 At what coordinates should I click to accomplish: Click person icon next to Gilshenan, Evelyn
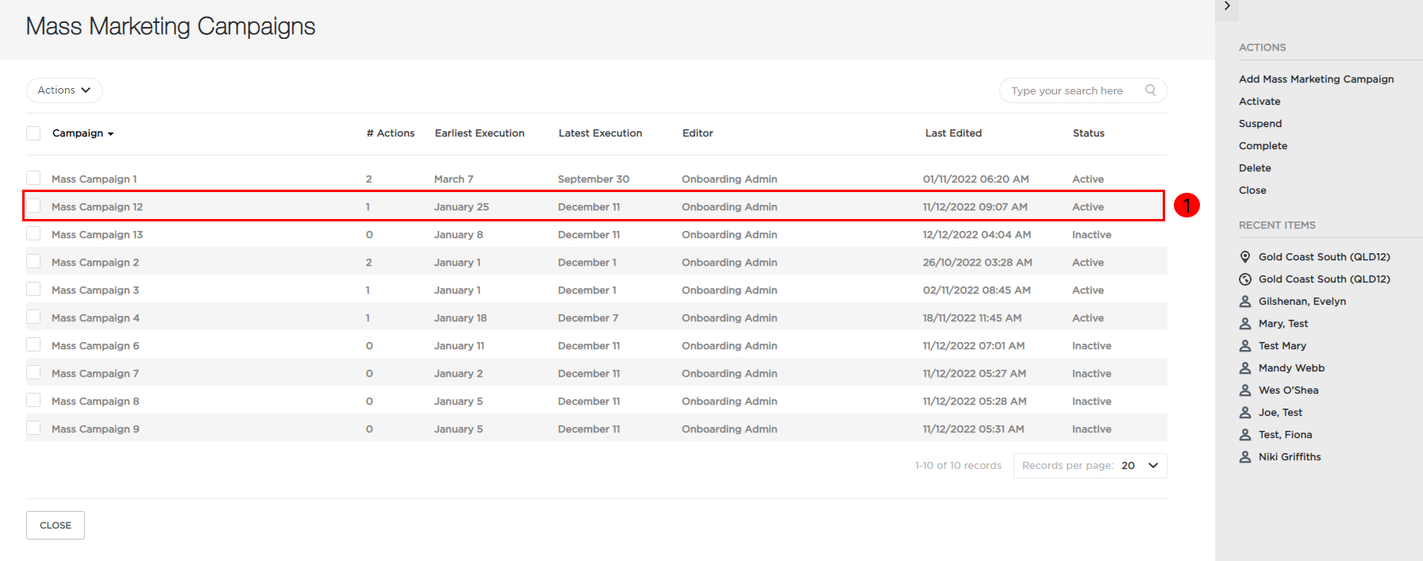pos(1245,301)
